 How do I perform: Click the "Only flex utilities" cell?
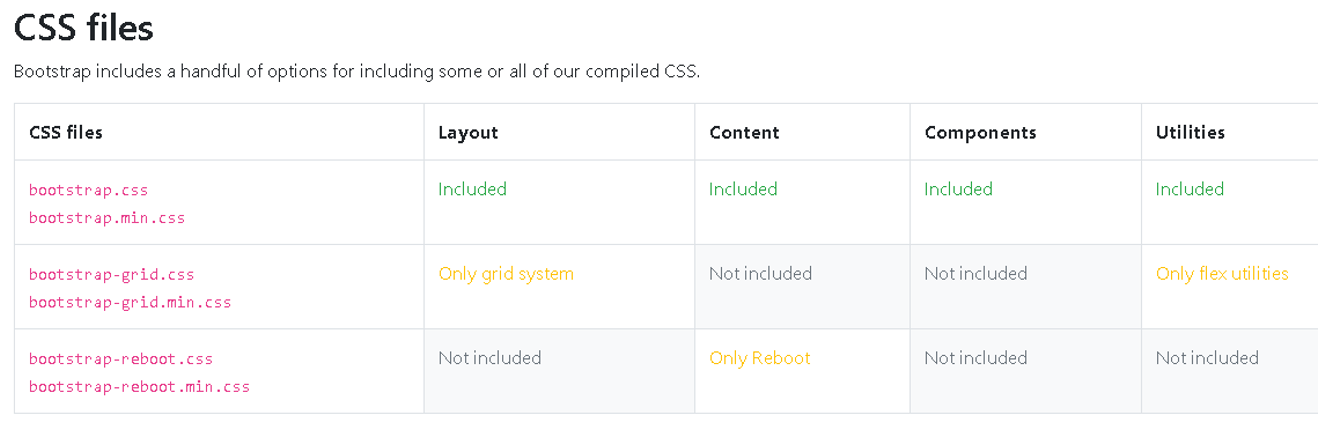pyautogui.click(x=1222, y=274)
